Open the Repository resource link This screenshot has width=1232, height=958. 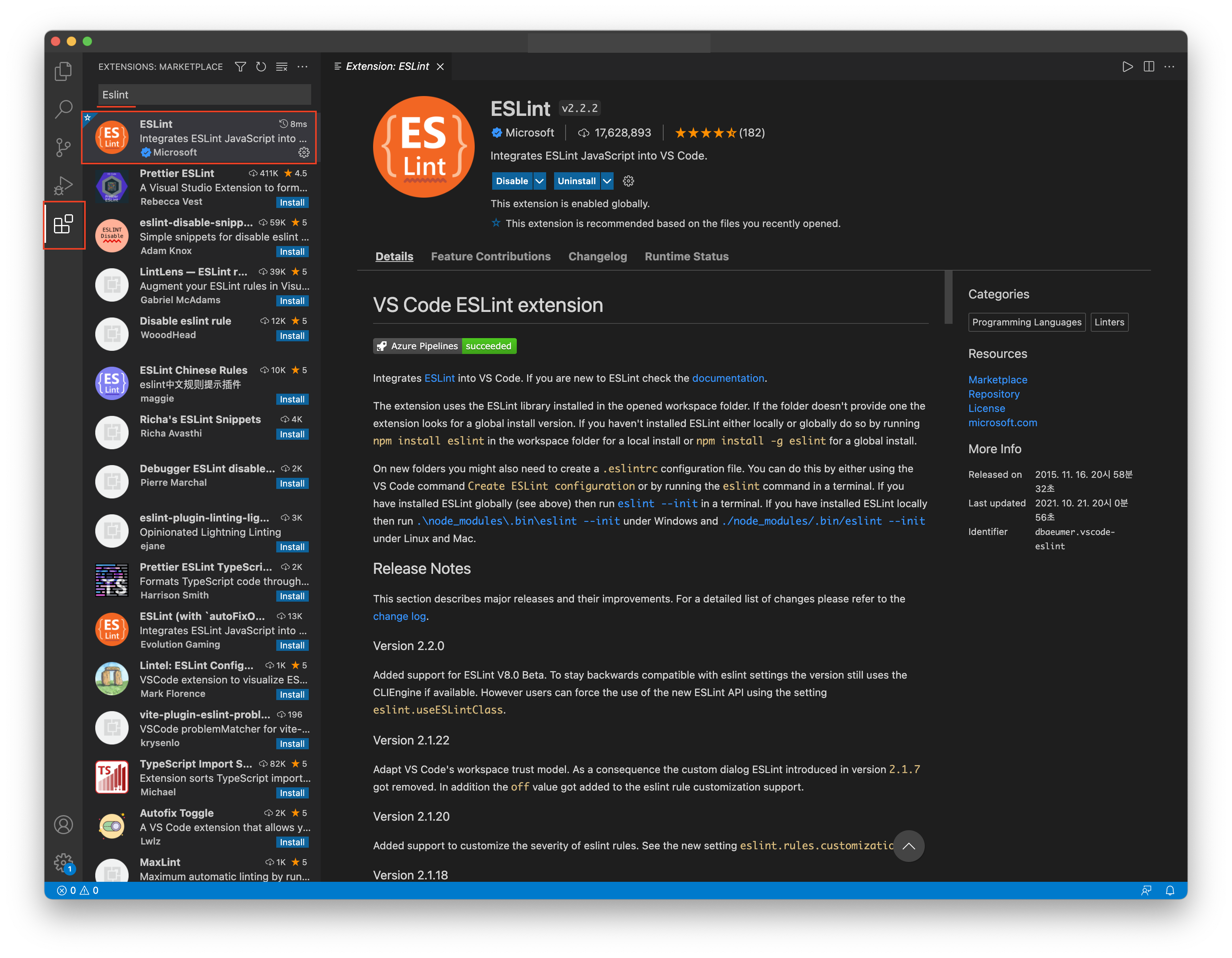click(x=993, y=394)
